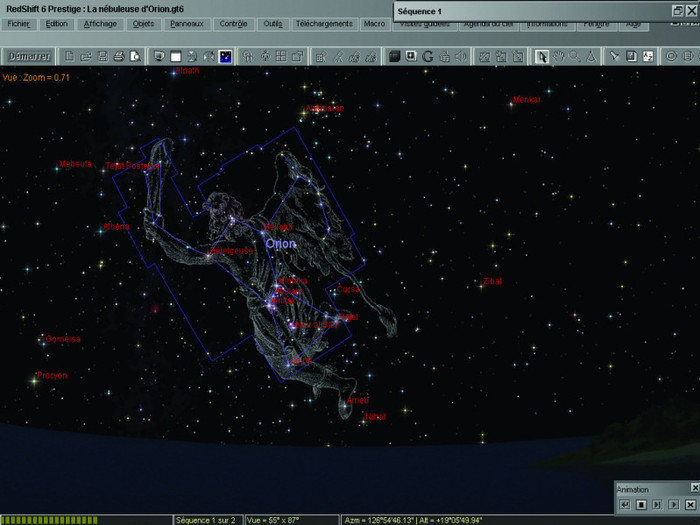Select the highlighted starry sky view icon
Viewport: 700px width, 525px height.
tap(225, 57)
